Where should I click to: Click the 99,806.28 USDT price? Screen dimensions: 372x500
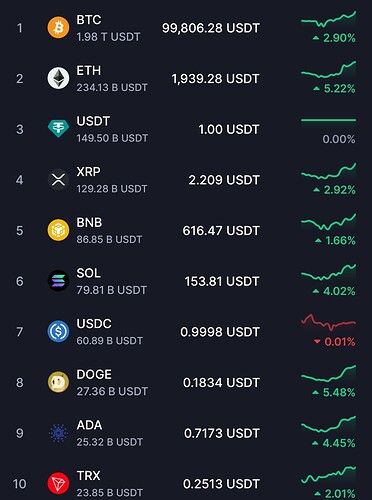211,28
